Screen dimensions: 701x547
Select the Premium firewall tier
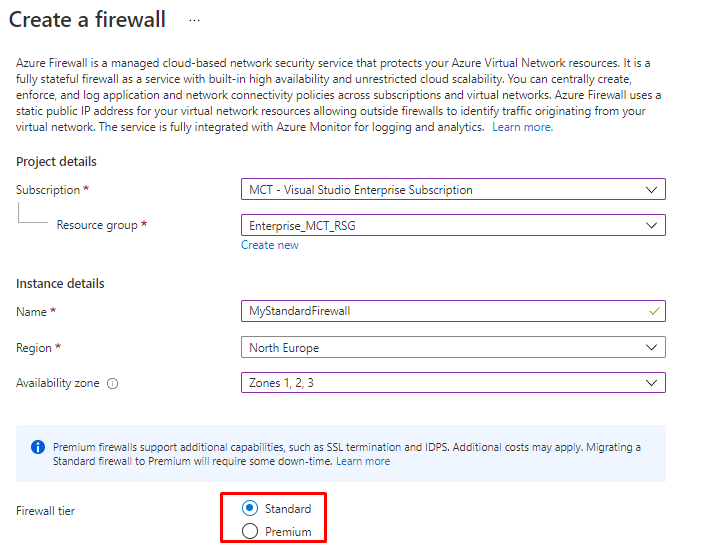[250, 531]
